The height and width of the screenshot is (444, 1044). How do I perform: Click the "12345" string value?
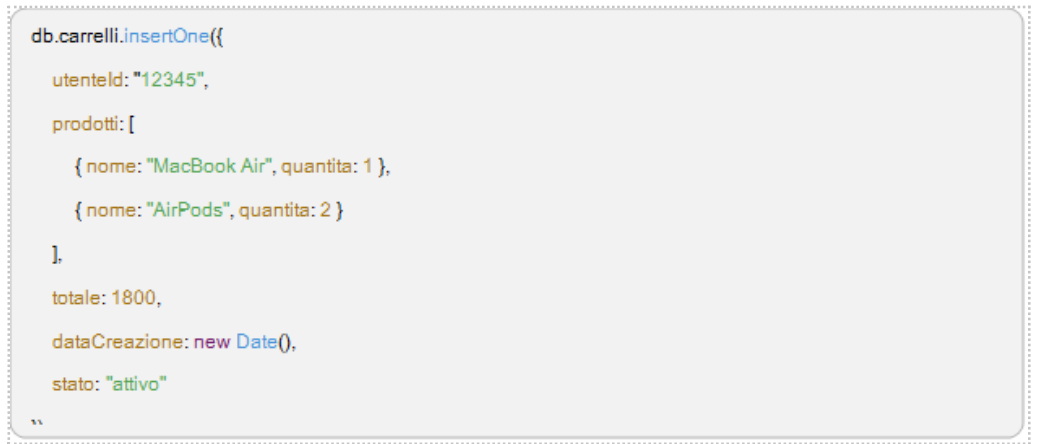[x=169, y=81]
